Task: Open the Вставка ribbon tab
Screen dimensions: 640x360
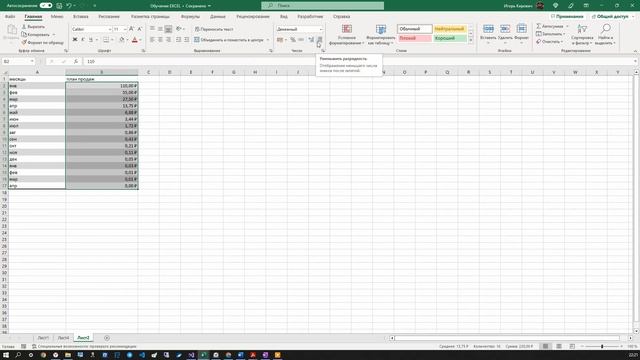Action: point(80,17)
